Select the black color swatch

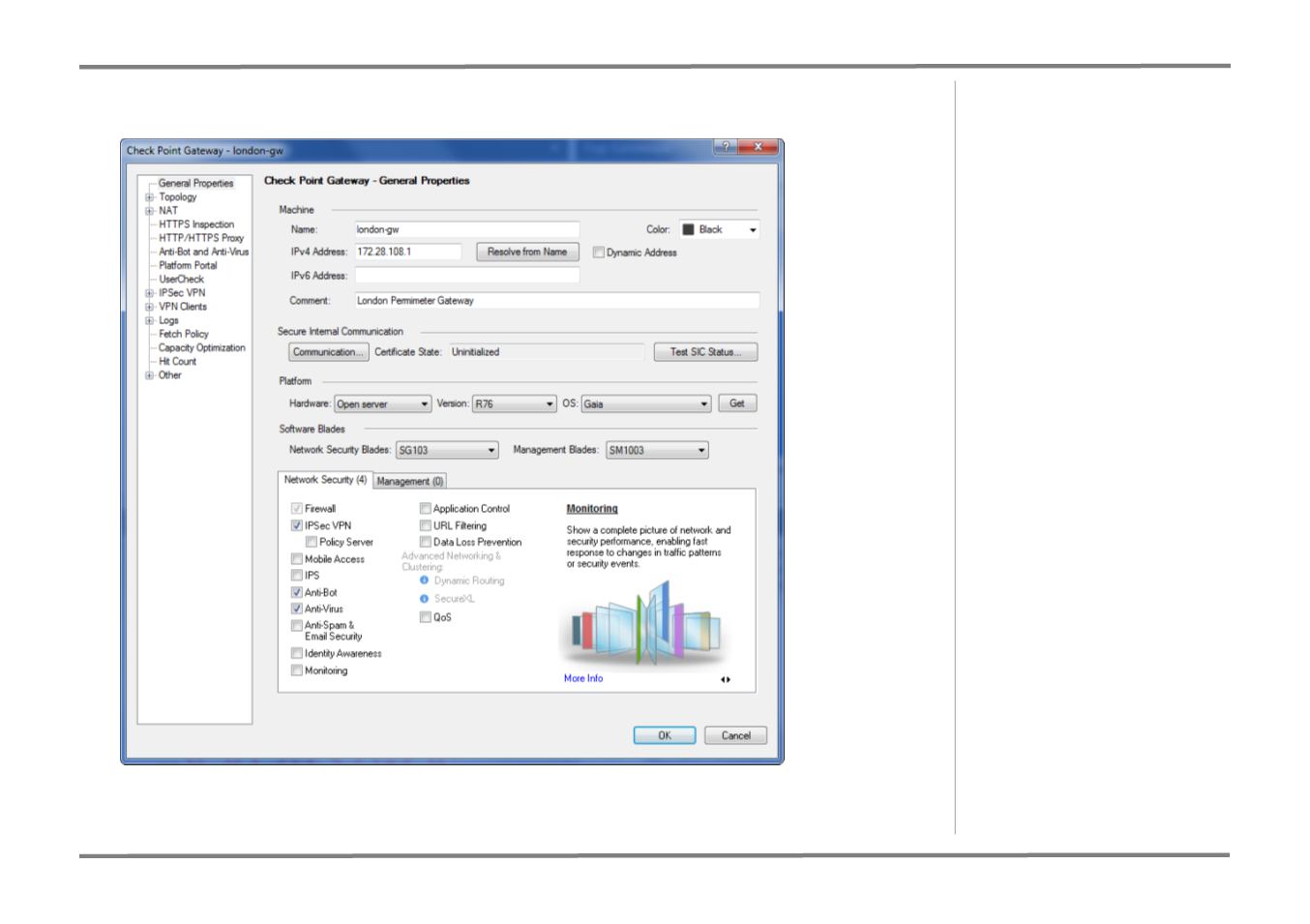[x=689, y=229]
